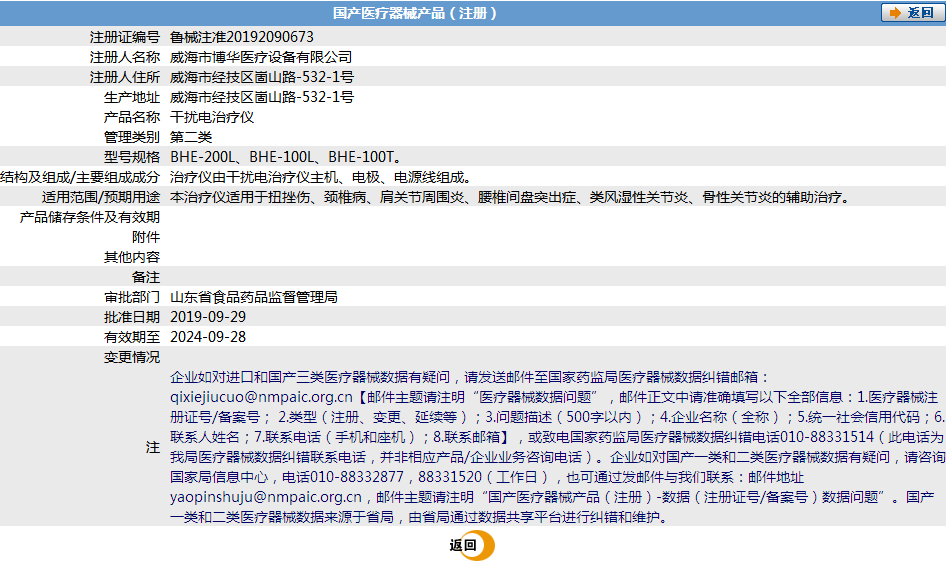Click the 结构及组成/主要组成成分 label

pos(80,177)
